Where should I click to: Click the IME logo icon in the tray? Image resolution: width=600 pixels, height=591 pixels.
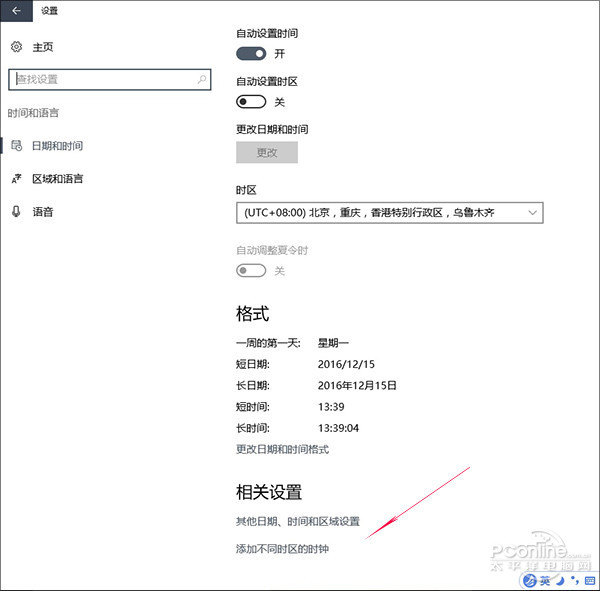[530, 581]
